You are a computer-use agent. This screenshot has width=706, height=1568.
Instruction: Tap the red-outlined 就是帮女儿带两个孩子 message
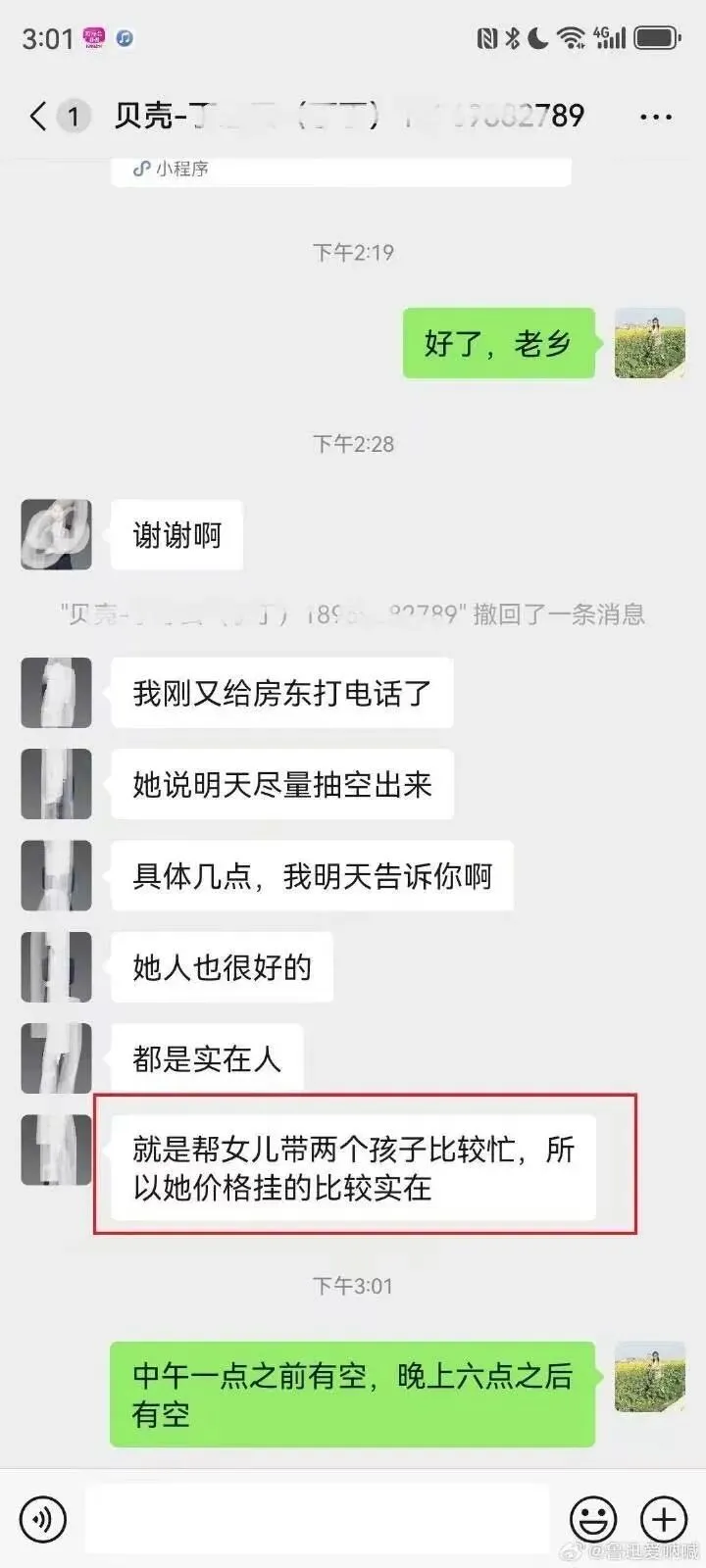coord(353,1168)
